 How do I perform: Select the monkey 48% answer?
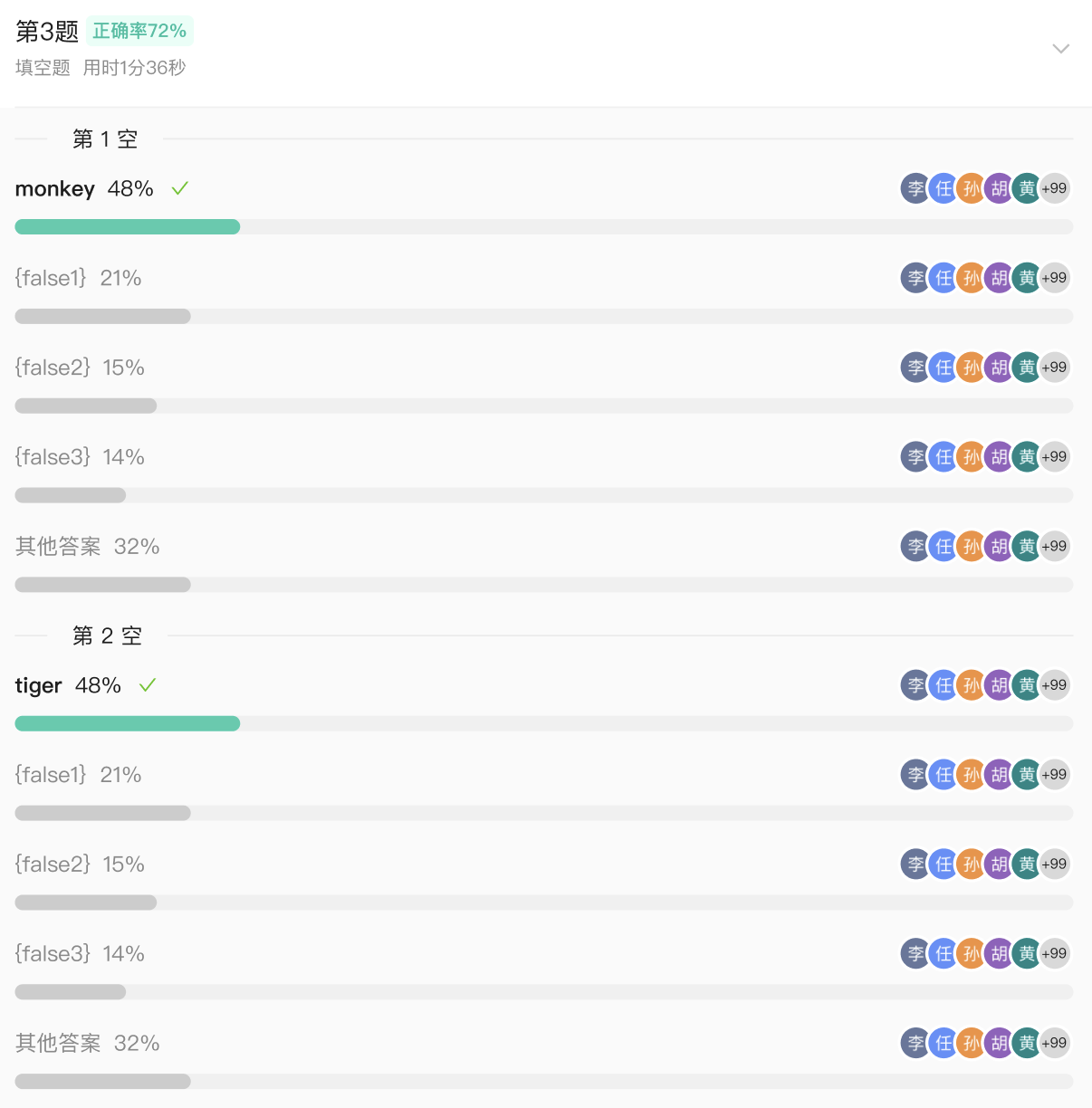(x=84, y=188)
